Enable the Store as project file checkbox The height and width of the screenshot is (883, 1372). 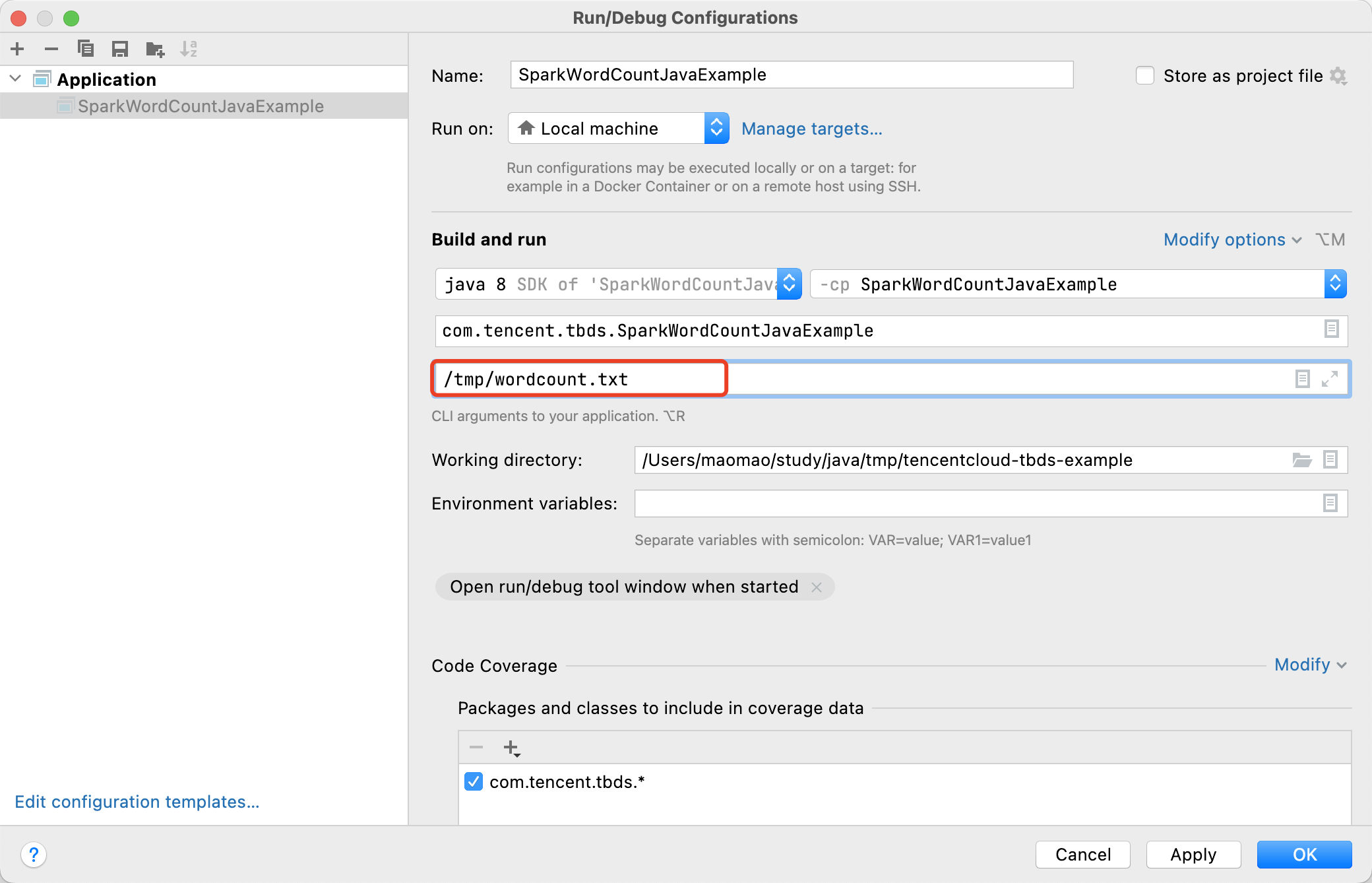(1145, 76)
